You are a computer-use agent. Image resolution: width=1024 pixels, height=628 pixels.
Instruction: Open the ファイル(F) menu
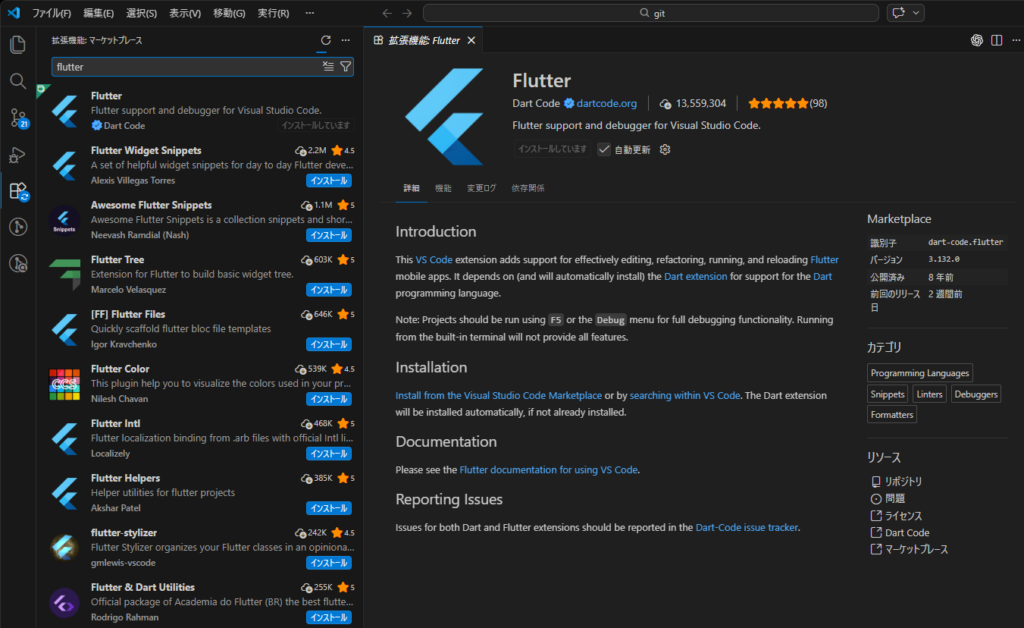tap(51, 13)
